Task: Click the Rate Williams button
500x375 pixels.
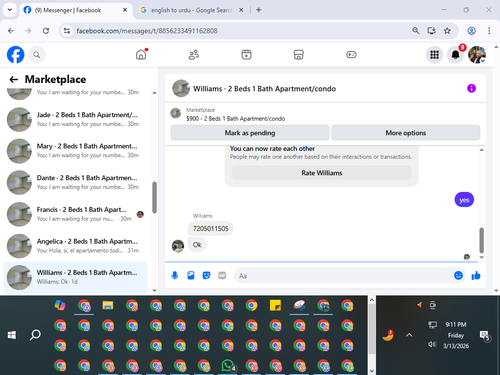Action: pos(322,173)
